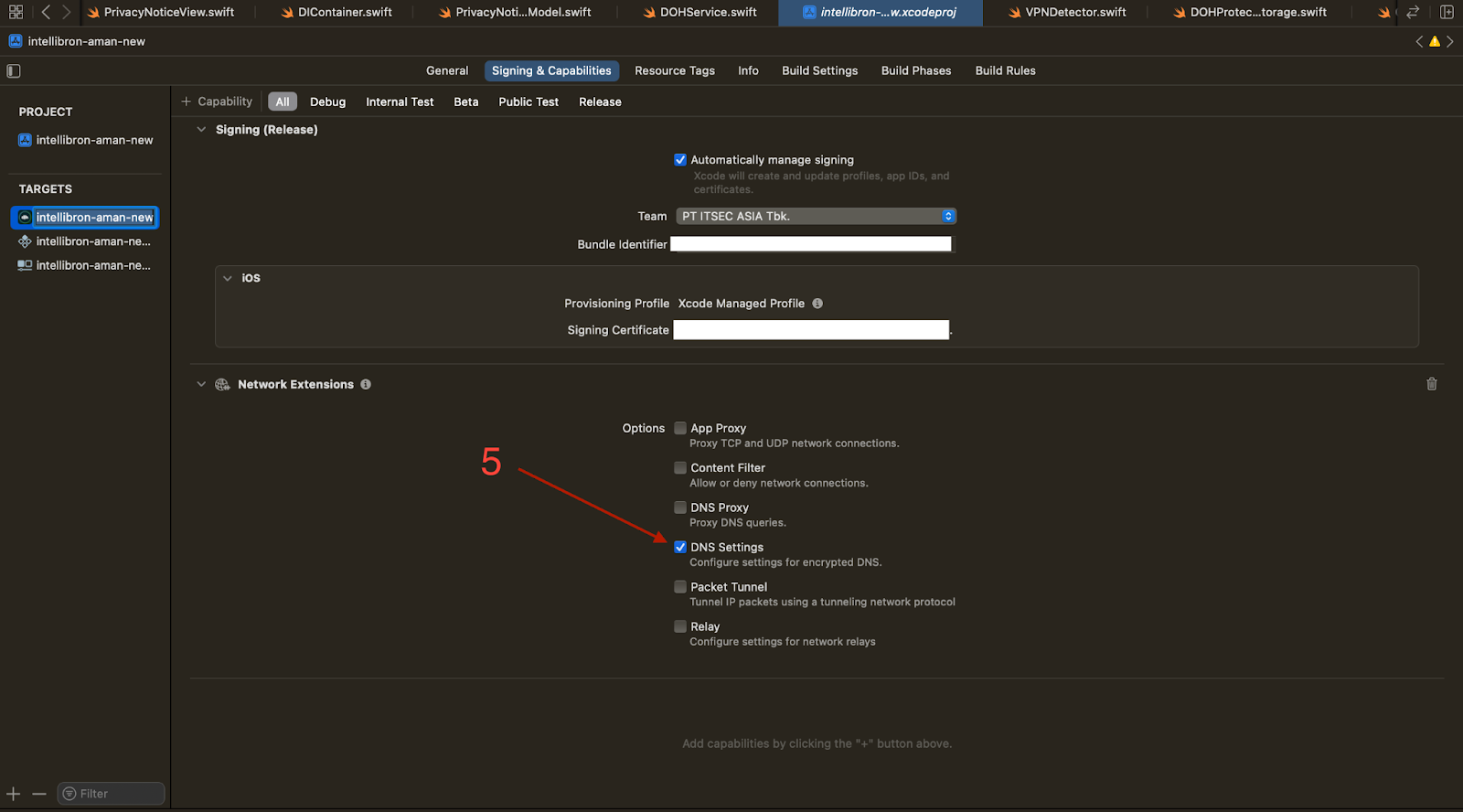This screenshot has height=812, width=1463.
Task: Click the + Capability button
Action: tap(217, 101)
